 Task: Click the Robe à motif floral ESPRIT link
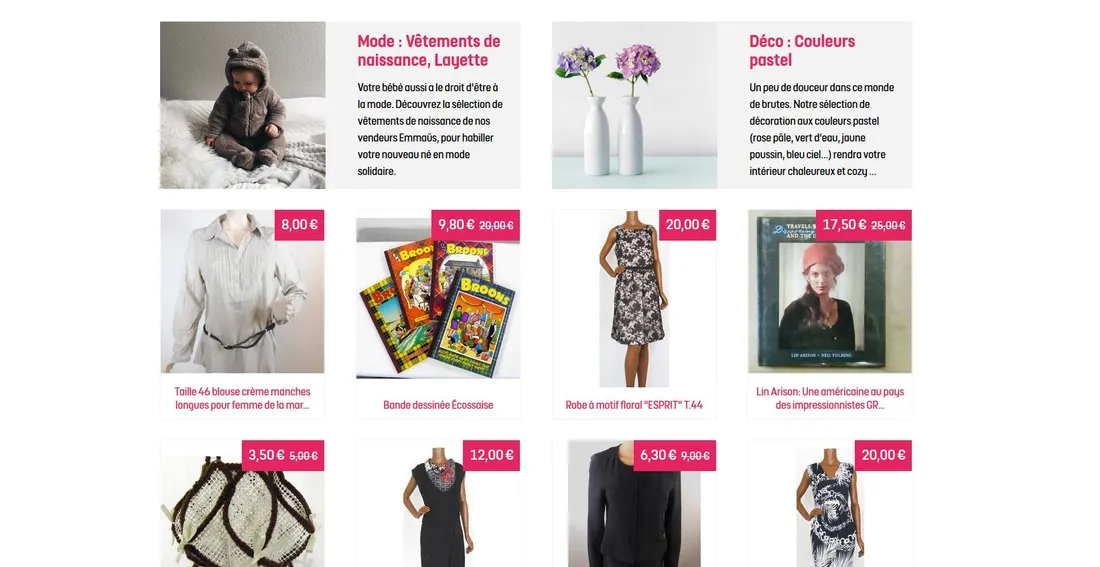point(634,405)
